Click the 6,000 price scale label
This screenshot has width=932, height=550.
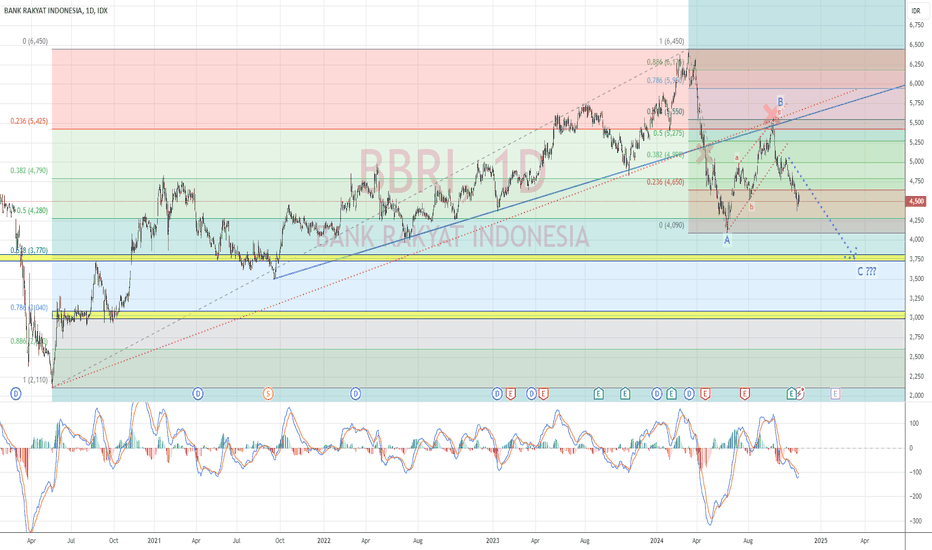pyautogui.click(x=916, y=83)
